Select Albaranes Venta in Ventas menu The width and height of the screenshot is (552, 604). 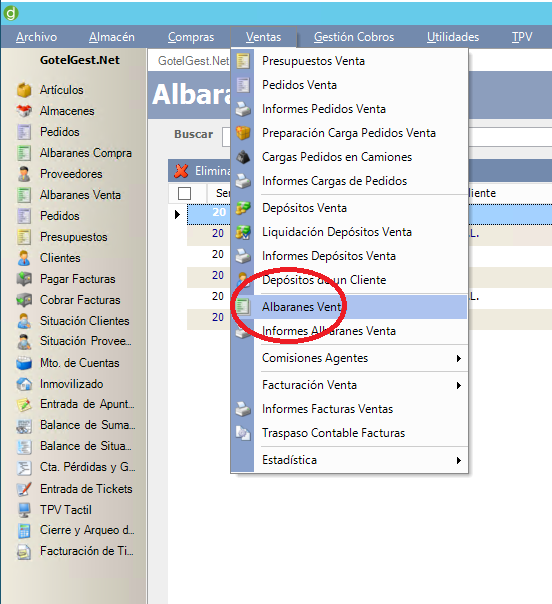(349, 307)
